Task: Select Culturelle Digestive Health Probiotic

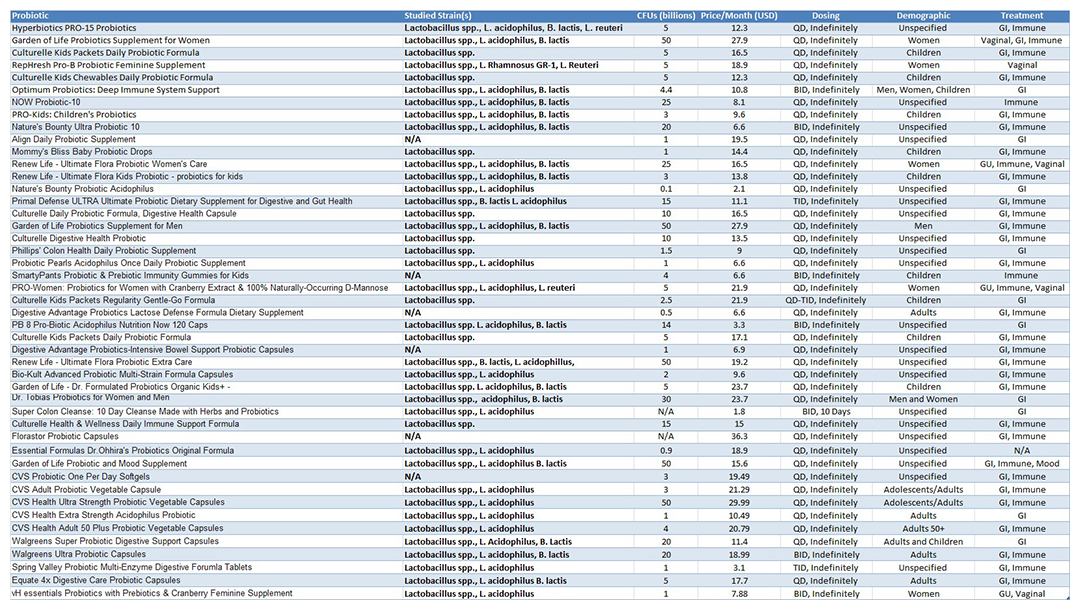Action: point(79,239)
